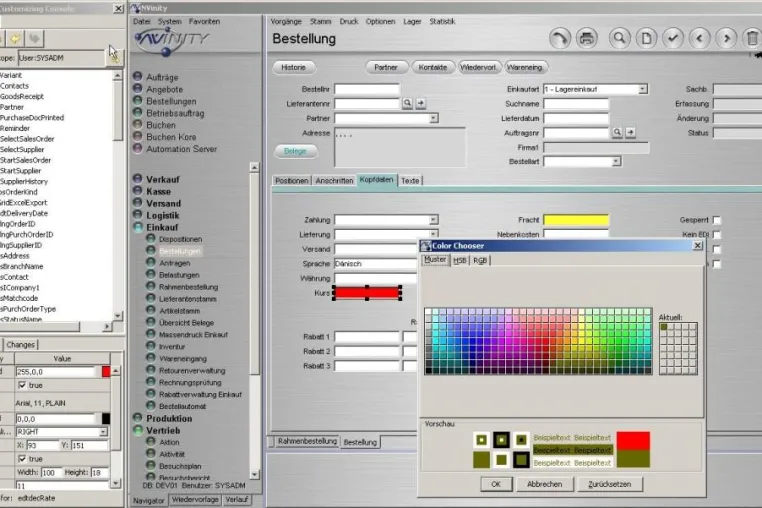The height and width of the screenshot is (508, 762).
Task: Click the Automation Server bullet icon
Action: click(x=138, y=148)
